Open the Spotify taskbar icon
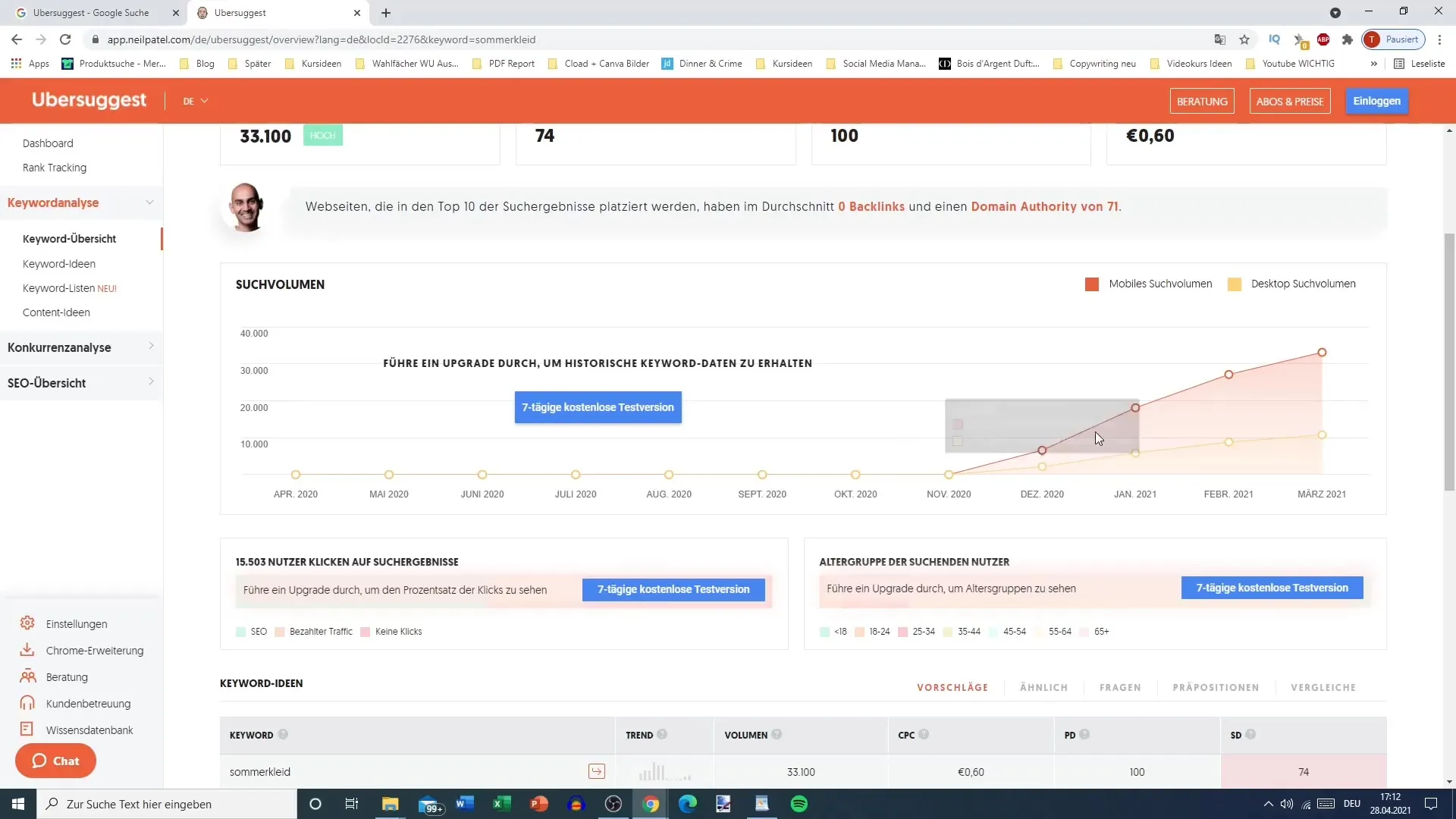Image resolution: width=1456 pixels, height=819 pixels. point(799,804)
